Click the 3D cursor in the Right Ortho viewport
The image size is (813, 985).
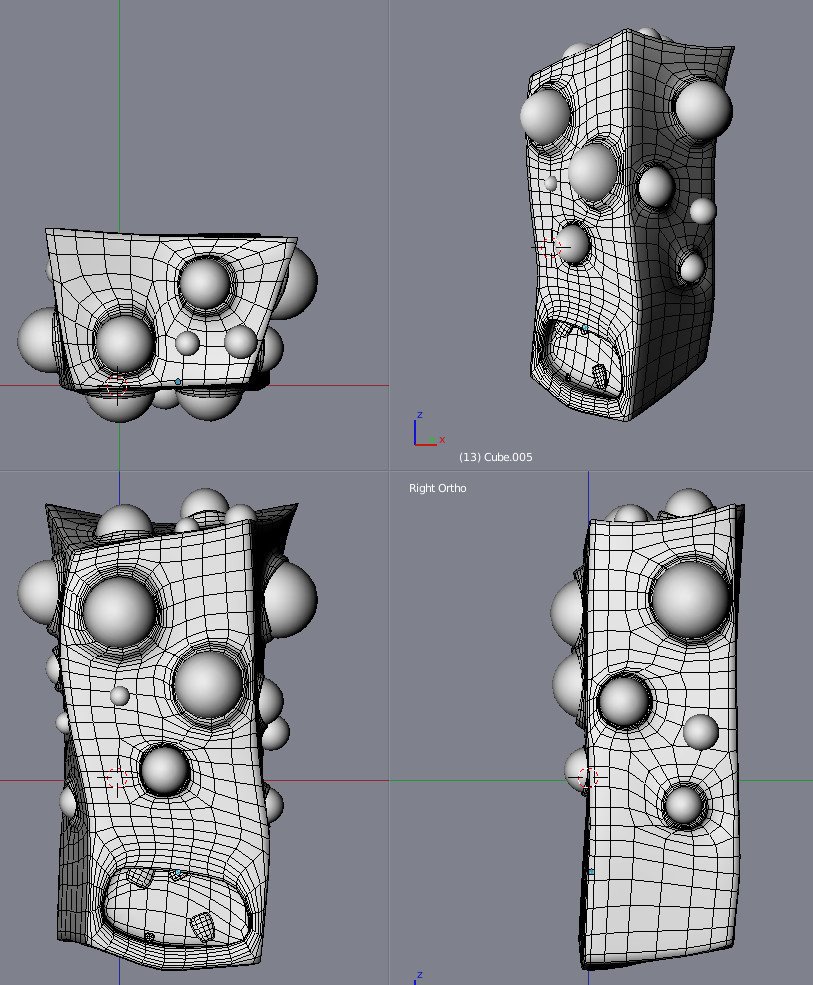tap(587, 778)
